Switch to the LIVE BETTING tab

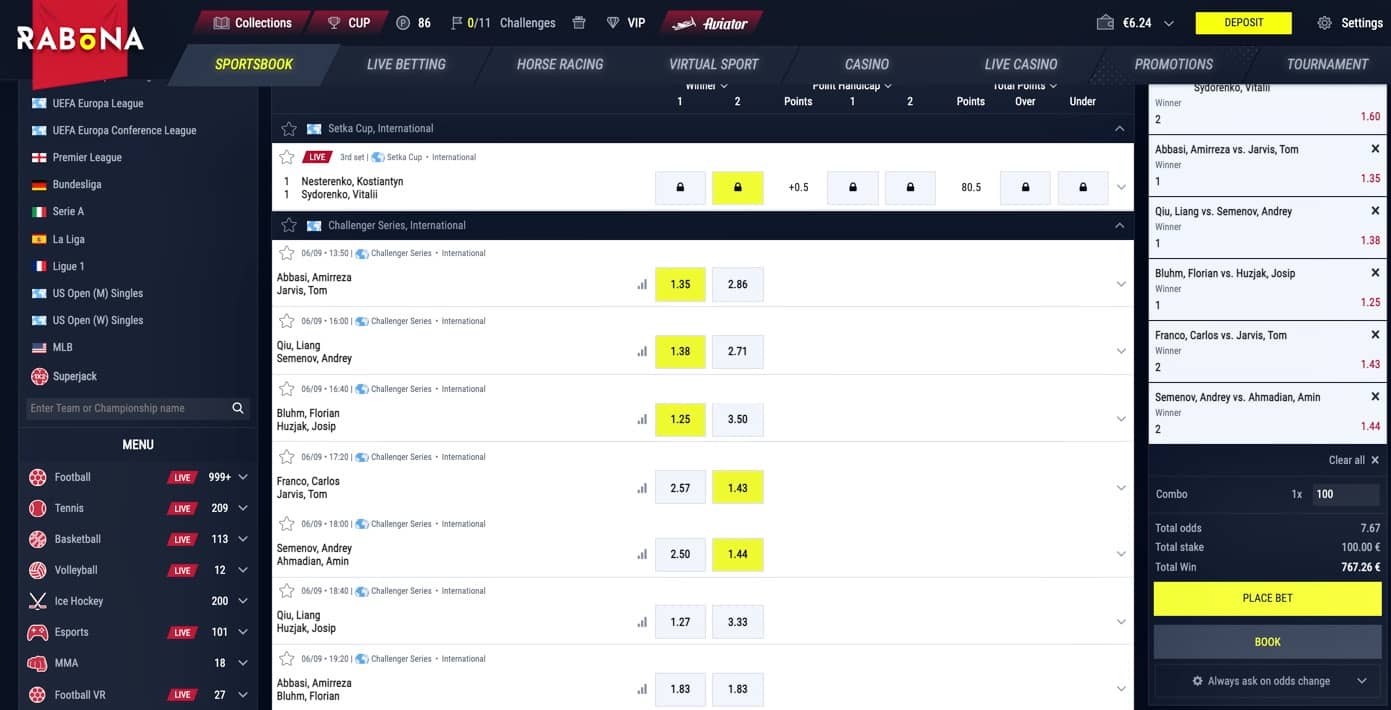406,64
